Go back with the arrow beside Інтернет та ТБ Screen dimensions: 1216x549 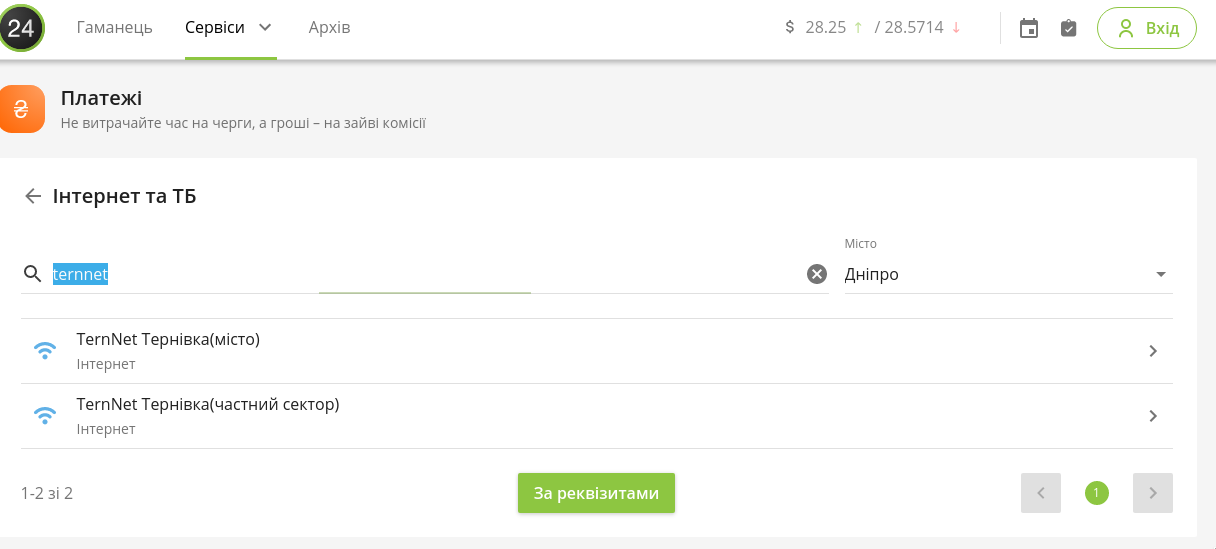pyautogui.click(x=33, y=196)
